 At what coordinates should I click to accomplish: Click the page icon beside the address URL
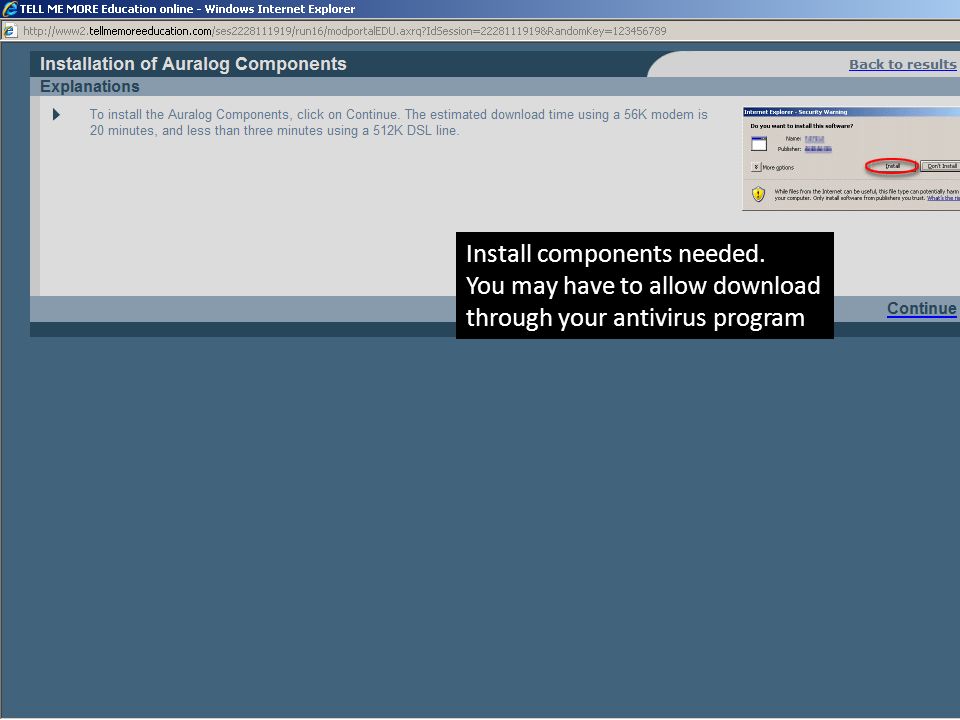(x=10, y=31)
